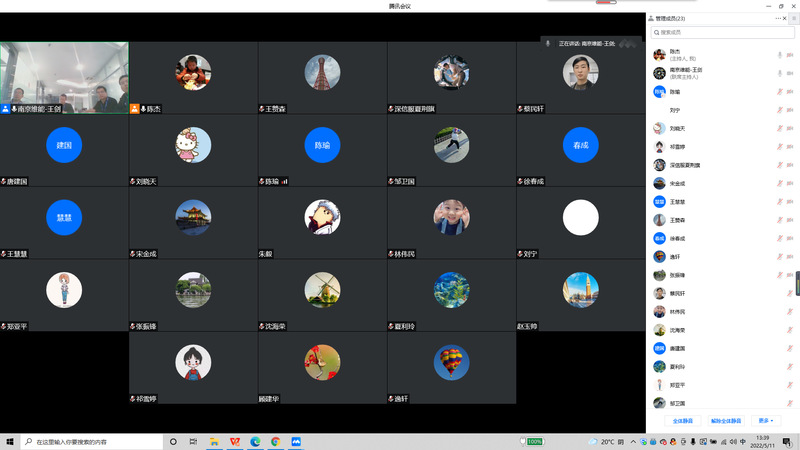Unmute 宋金成 microphone icon in member list

click(780, 183)
